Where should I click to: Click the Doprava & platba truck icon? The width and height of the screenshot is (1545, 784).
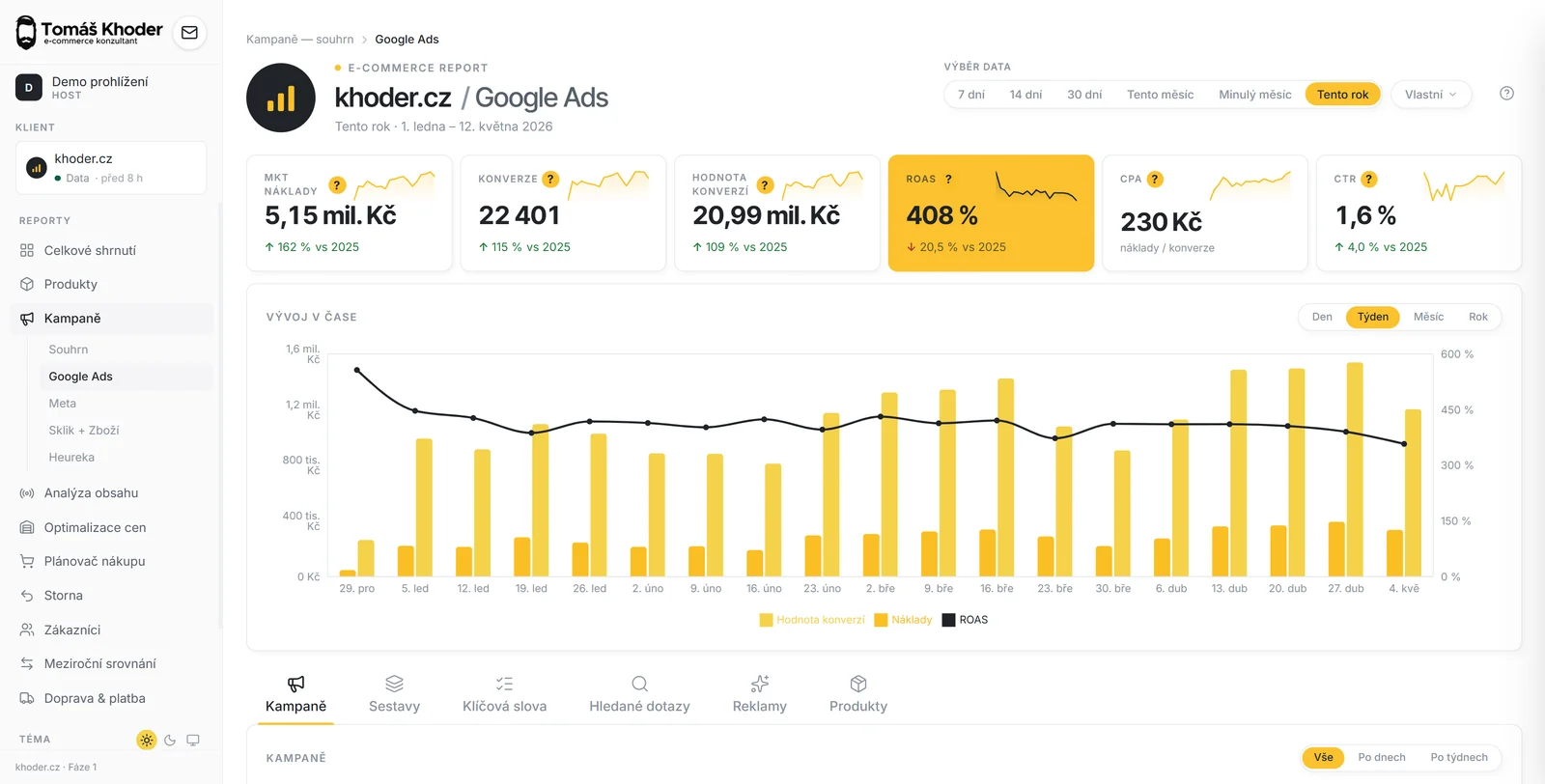27,698
